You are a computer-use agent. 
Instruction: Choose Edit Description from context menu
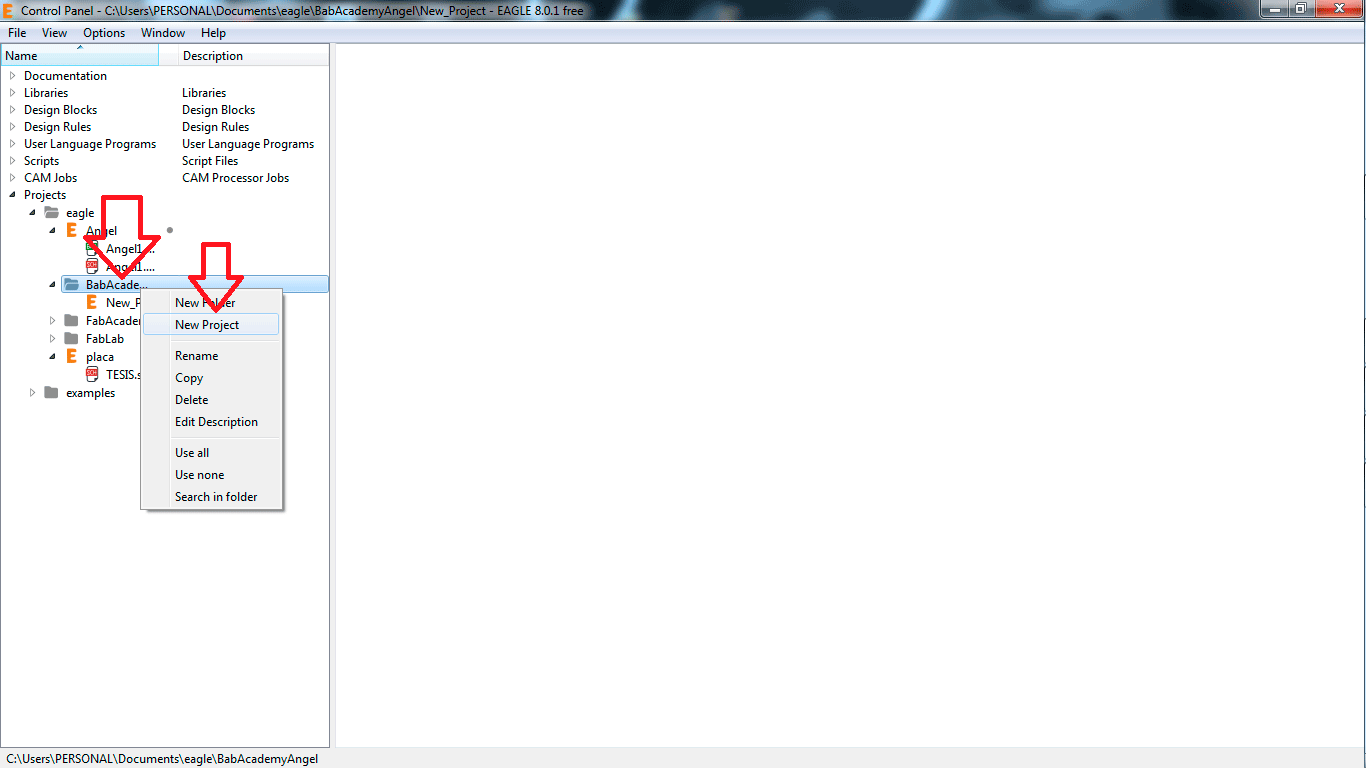point(211,422)
